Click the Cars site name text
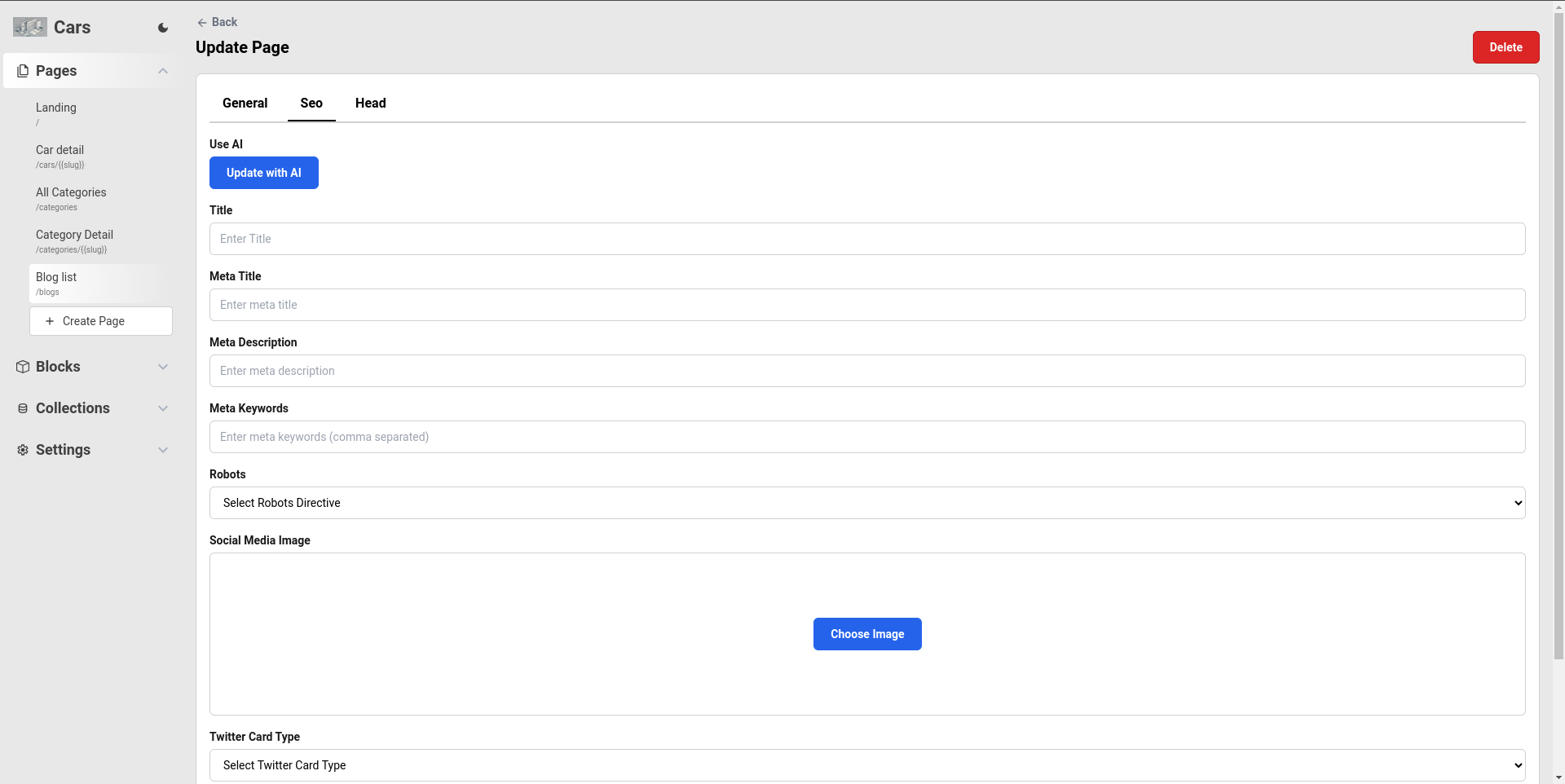The image size is (1565, 784). pos(72,28)
